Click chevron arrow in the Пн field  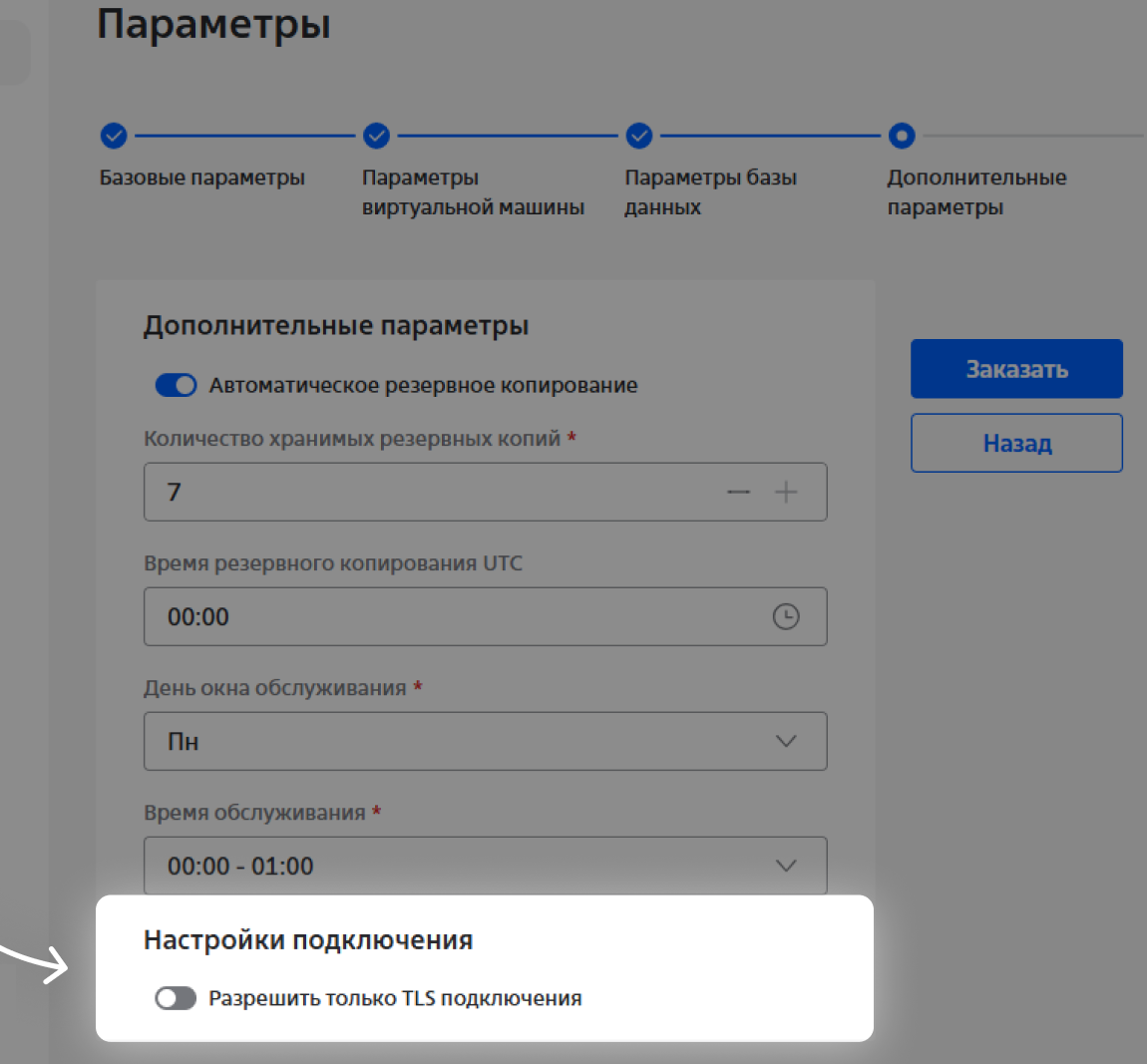click(786, 741)
